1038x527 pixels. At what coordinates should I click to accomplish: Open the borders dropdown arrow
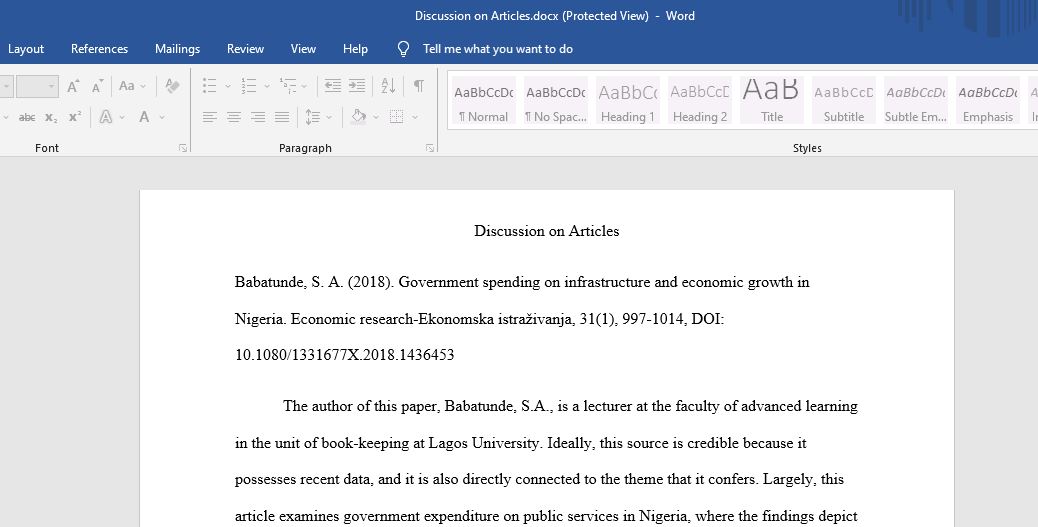(x=415, y=117)
